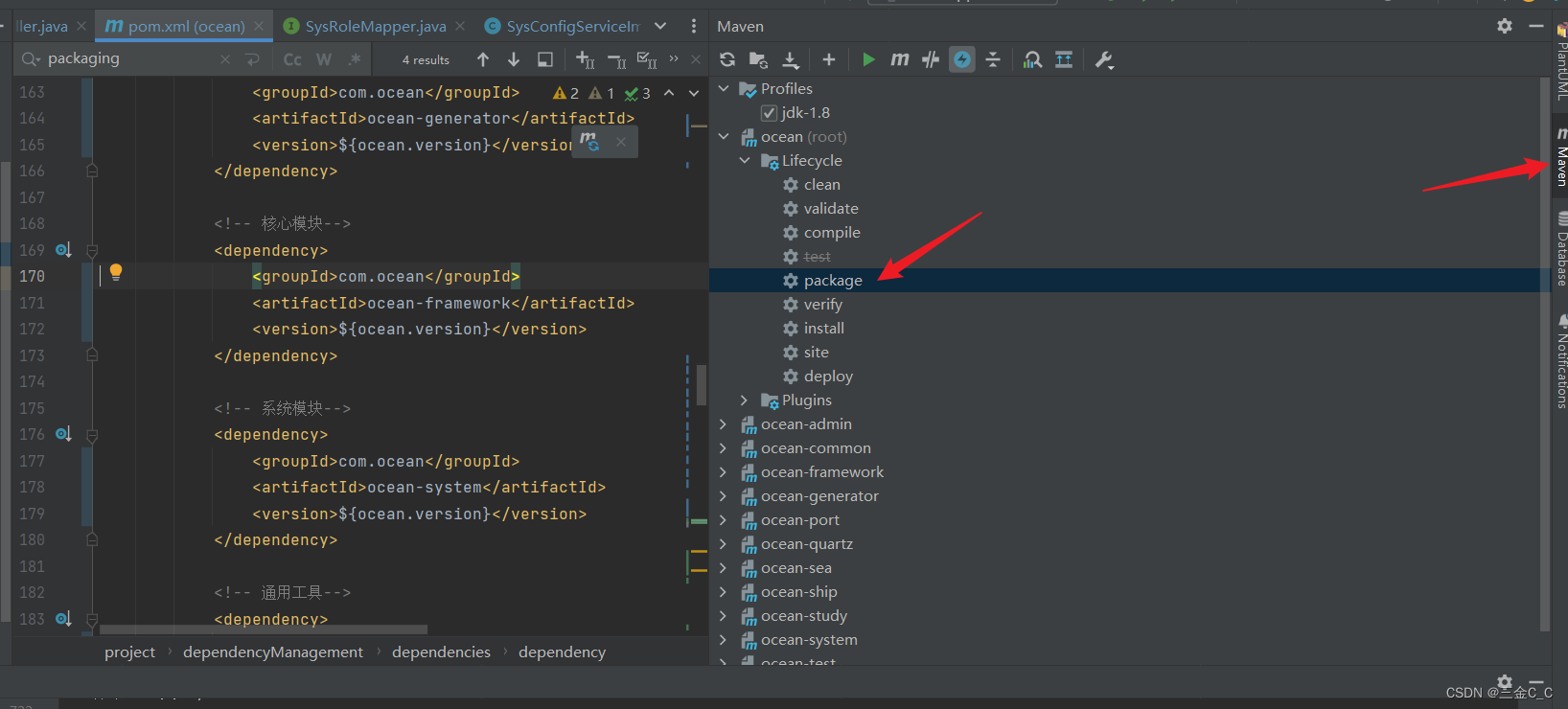Execute Maven goal m icon

[x=899, y=59]
